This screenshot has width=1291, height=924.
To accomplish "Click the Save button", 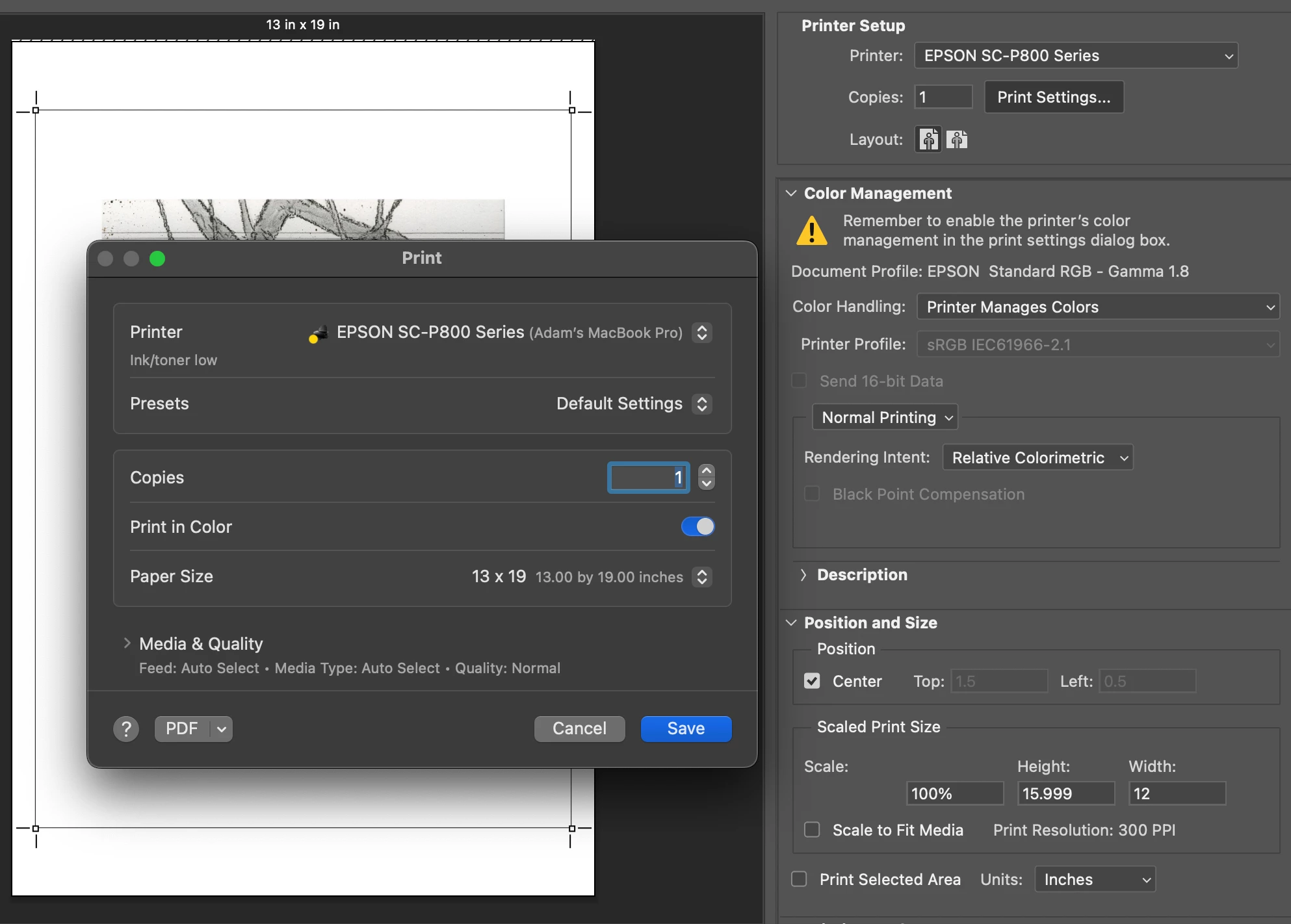I will pos(686,729).
